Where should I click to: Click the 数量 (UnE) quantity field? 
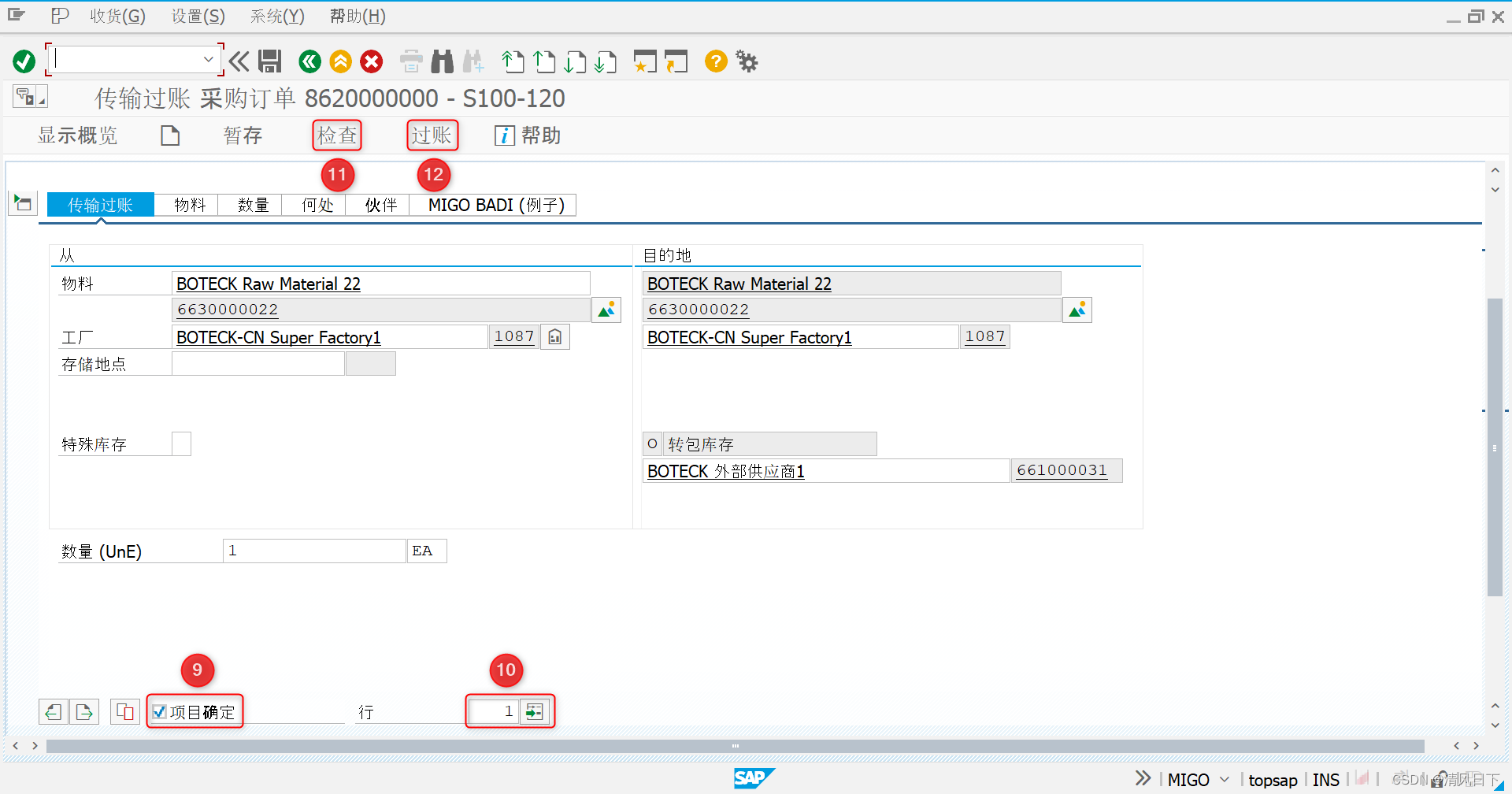click(314, 551)
